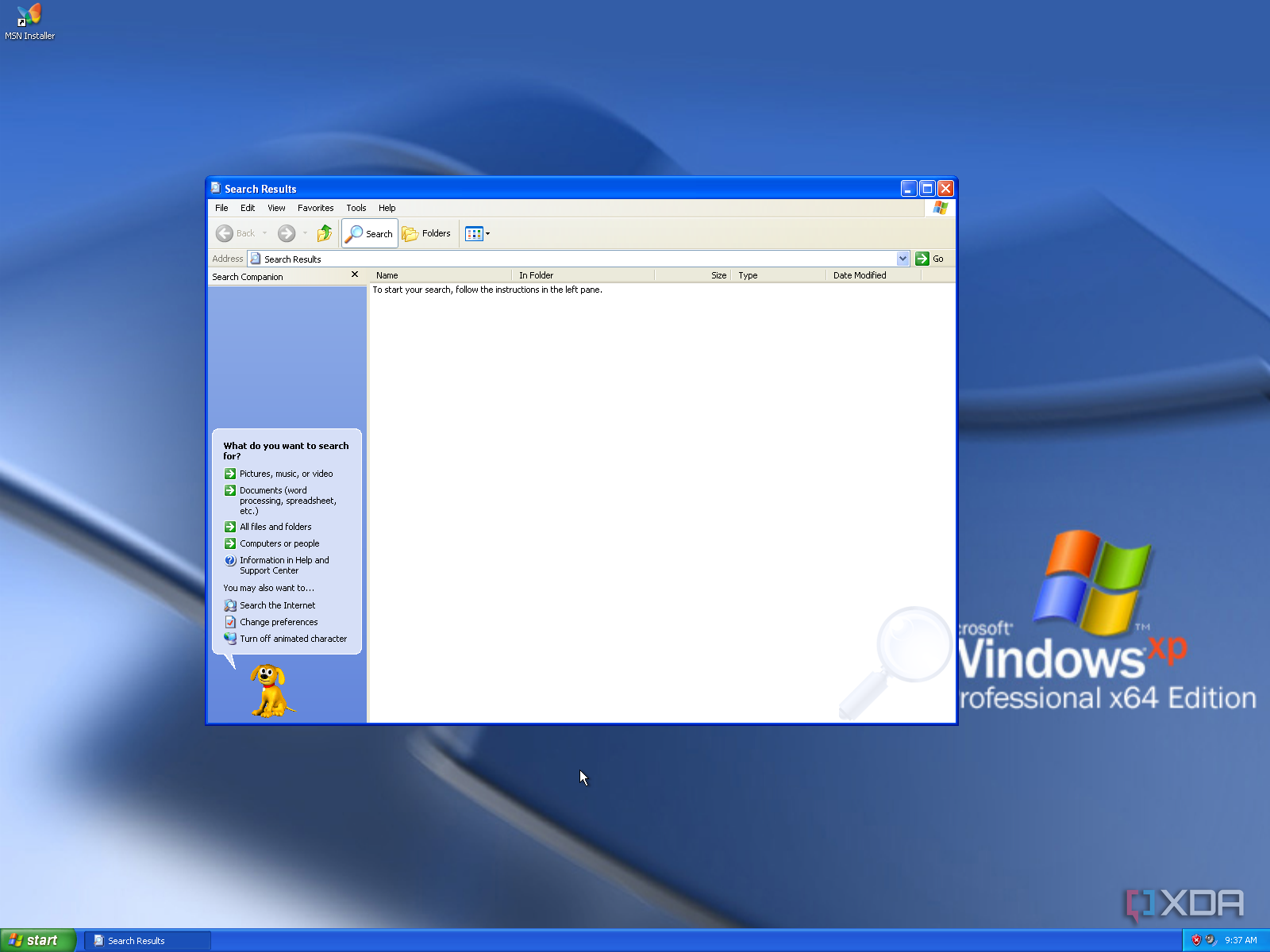The image size is (1270, 952).
Task: Select Pictures, music, or video search
Action: click(286, 474)
